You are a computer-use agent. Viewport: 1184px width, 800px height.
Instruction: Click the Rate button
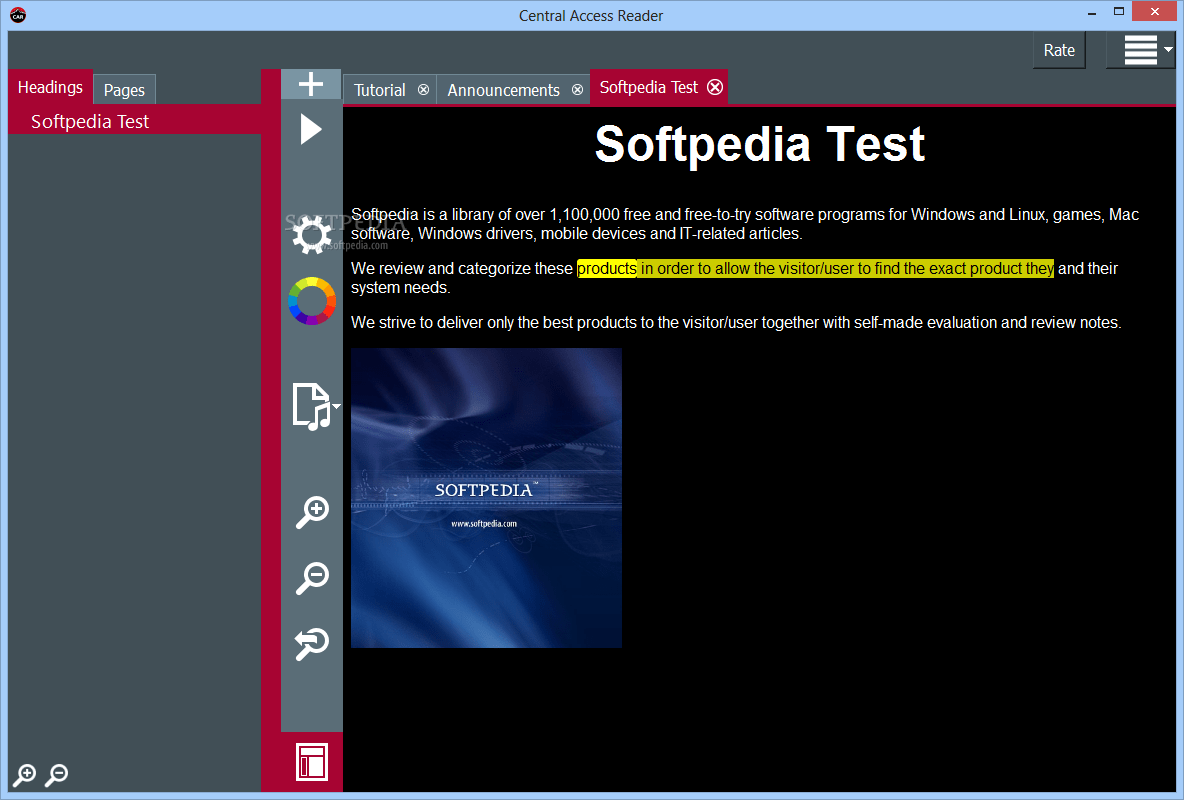tap(1059, 49)
